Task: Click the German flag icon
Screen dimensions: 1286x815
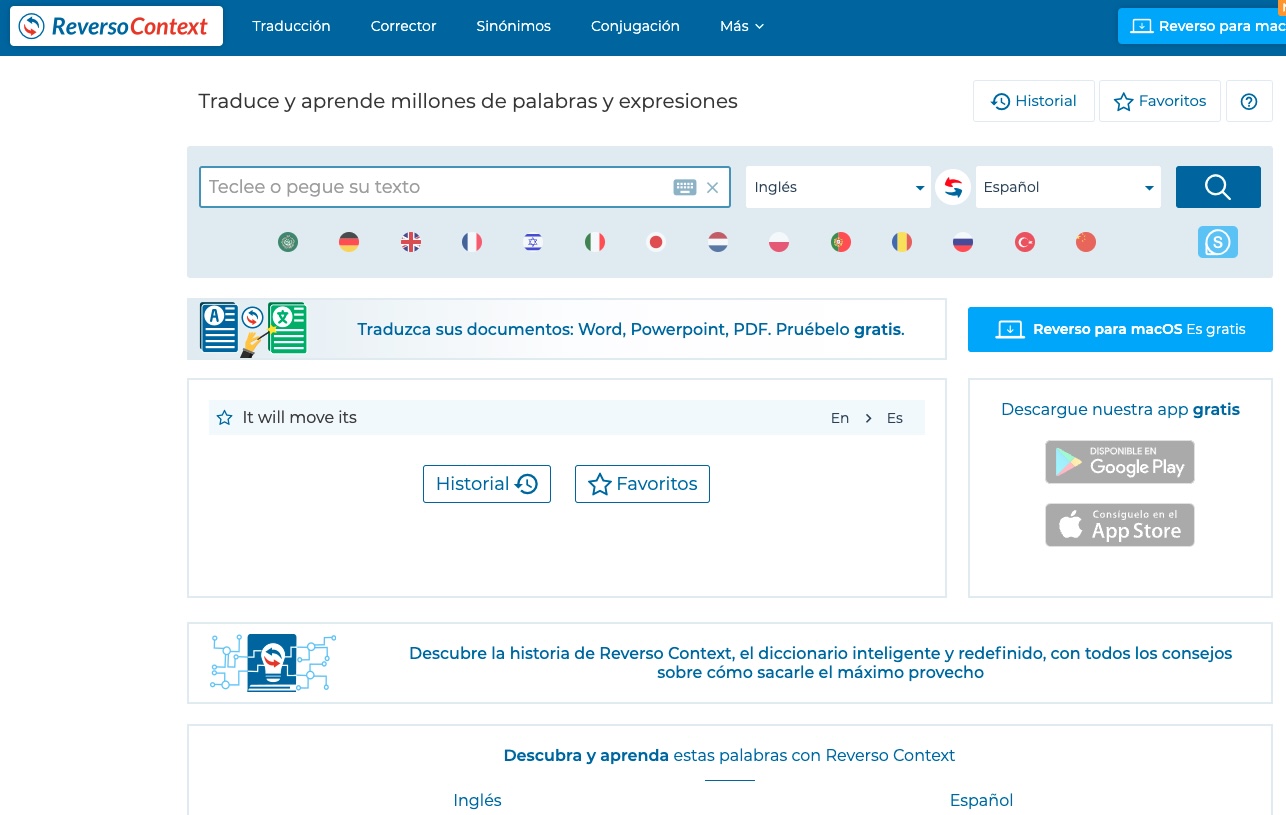Action: [x=349, y=242]
